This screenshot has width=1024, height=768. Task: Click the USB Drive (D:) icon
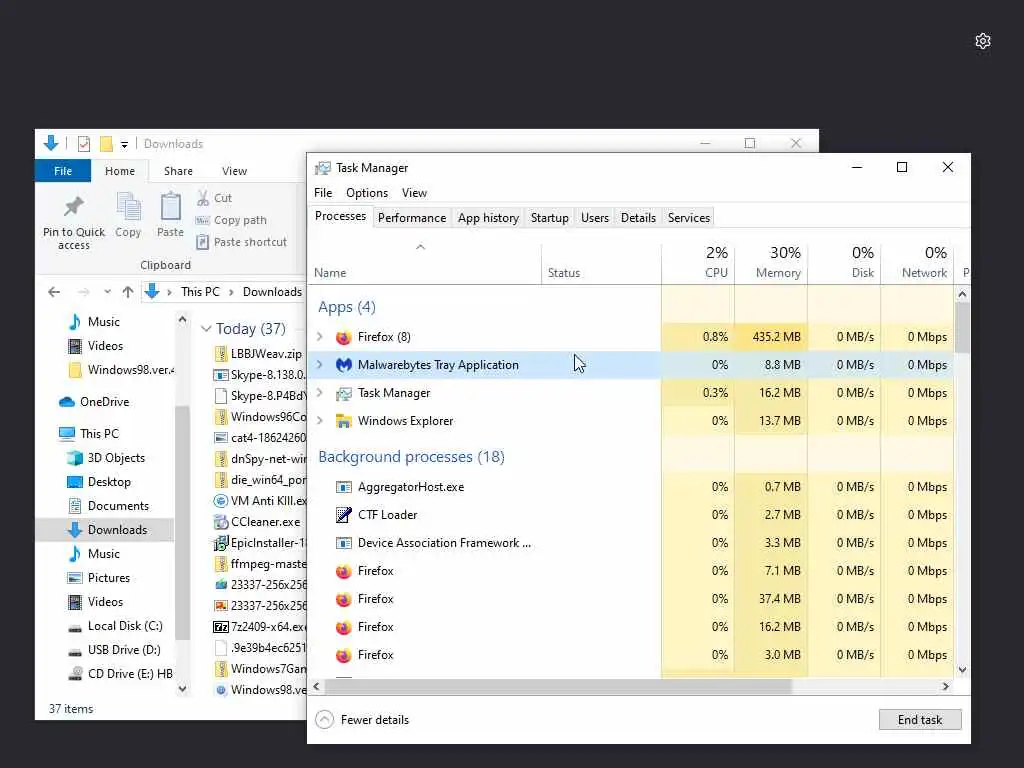75,651
